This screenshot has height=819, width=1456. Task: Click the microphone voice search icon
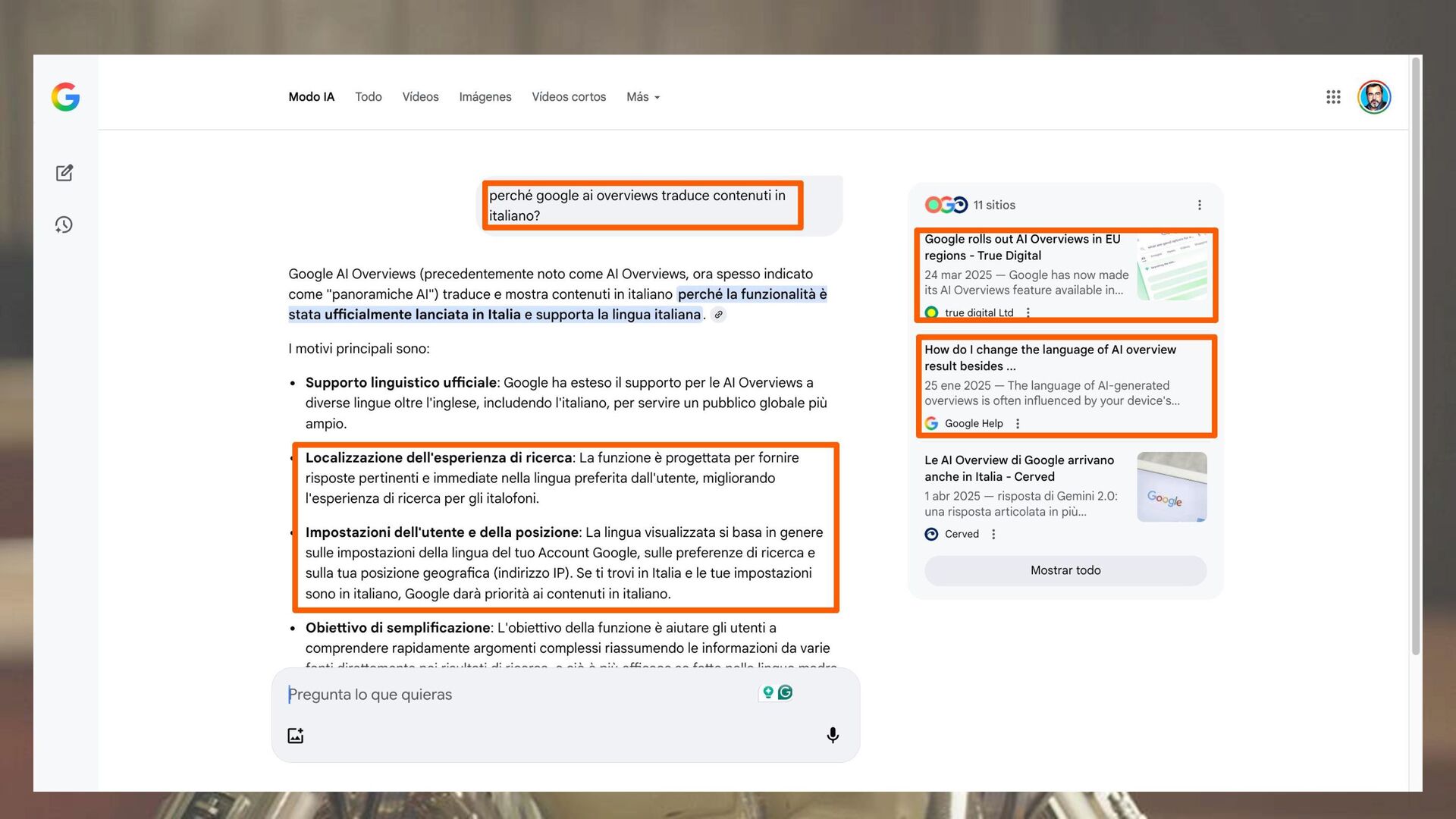coord(832,735)
